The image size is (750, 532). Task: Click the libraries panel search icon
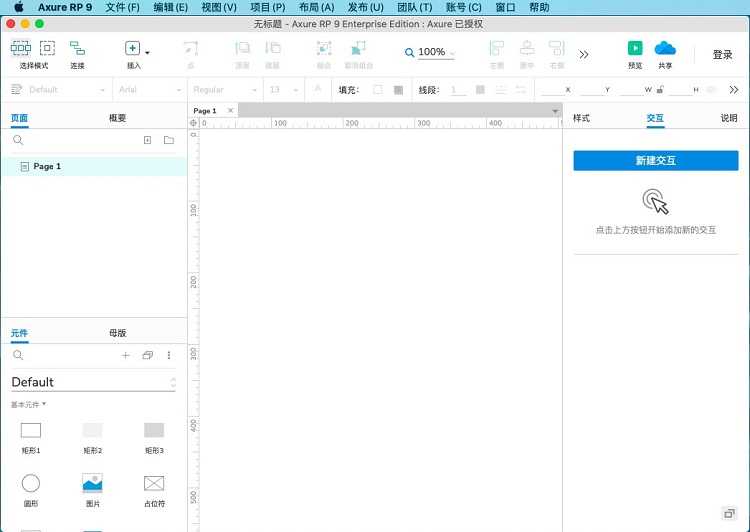[18, 355]
